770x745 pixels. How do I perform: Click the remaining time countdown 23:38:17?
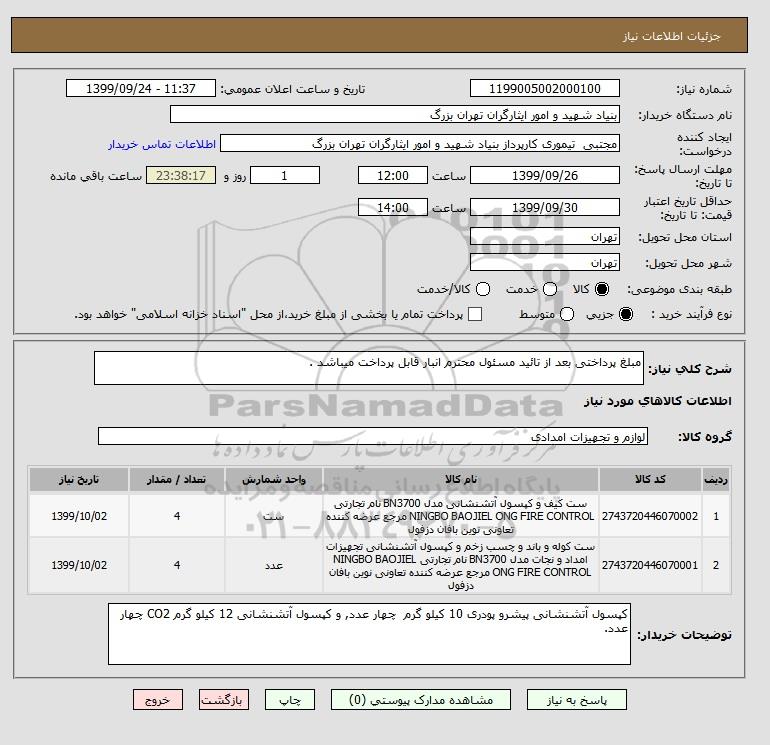point(181,175)
